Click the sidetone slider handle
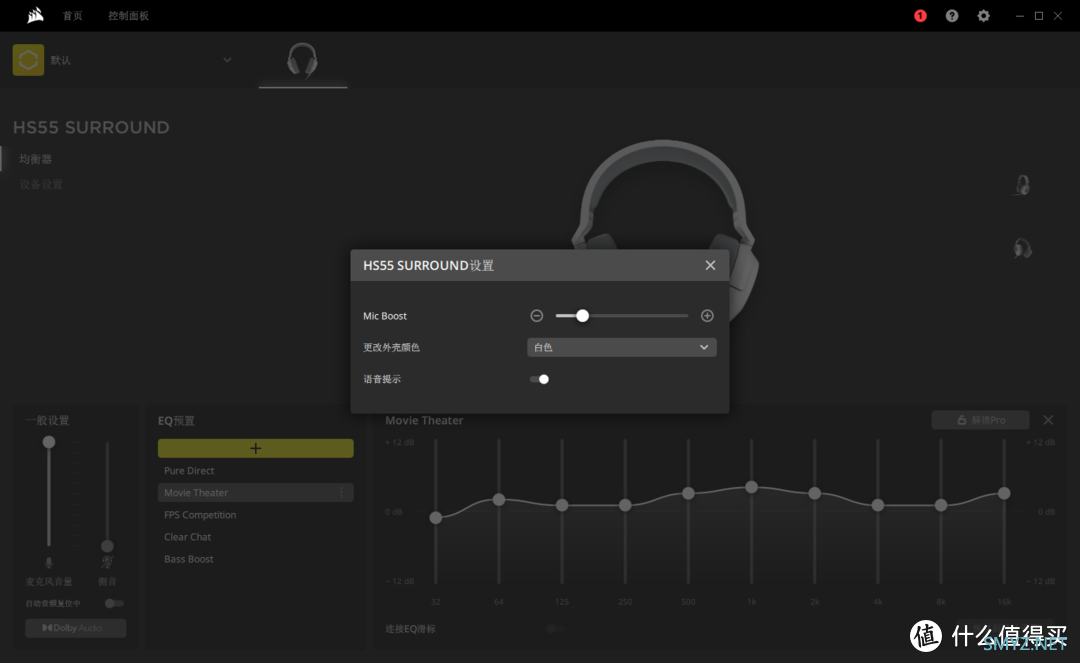1080x663 pixels. tap(107, 546)
